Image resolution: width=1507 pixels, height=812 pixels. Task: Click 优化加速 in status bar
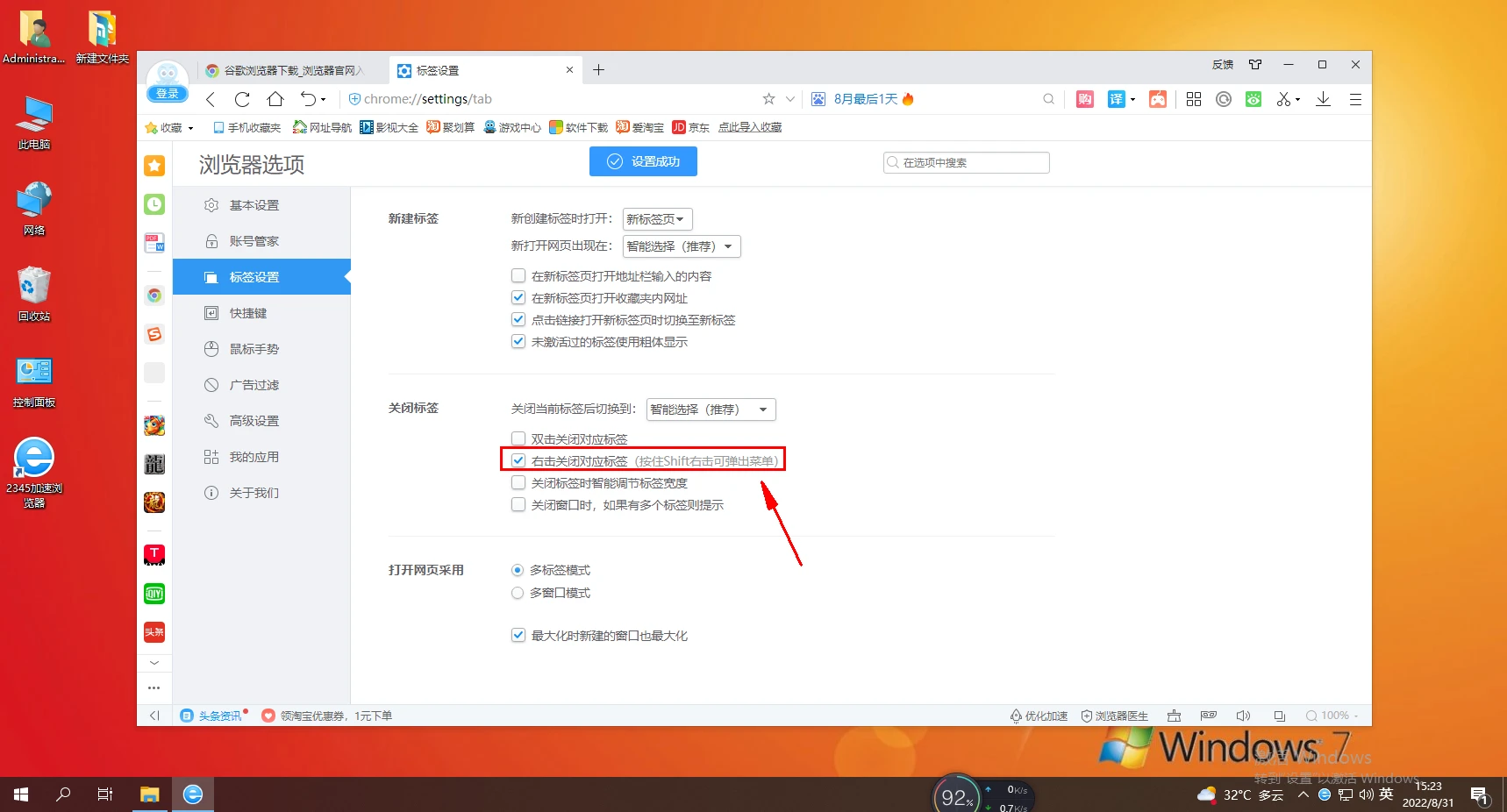tap(1039, 716)
